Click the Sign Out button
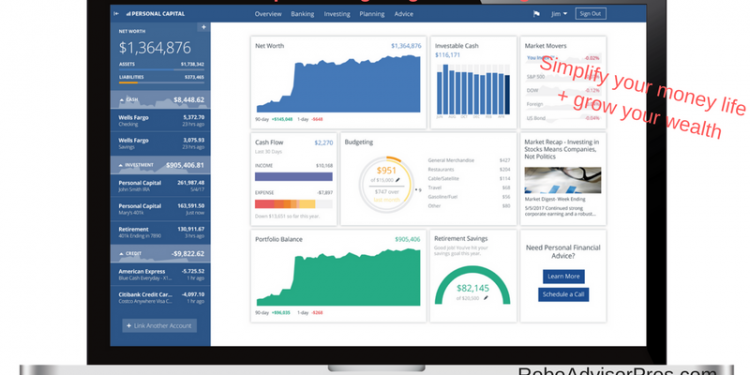Viewport: 750px width, 375px height. click(x=590, y=14)
